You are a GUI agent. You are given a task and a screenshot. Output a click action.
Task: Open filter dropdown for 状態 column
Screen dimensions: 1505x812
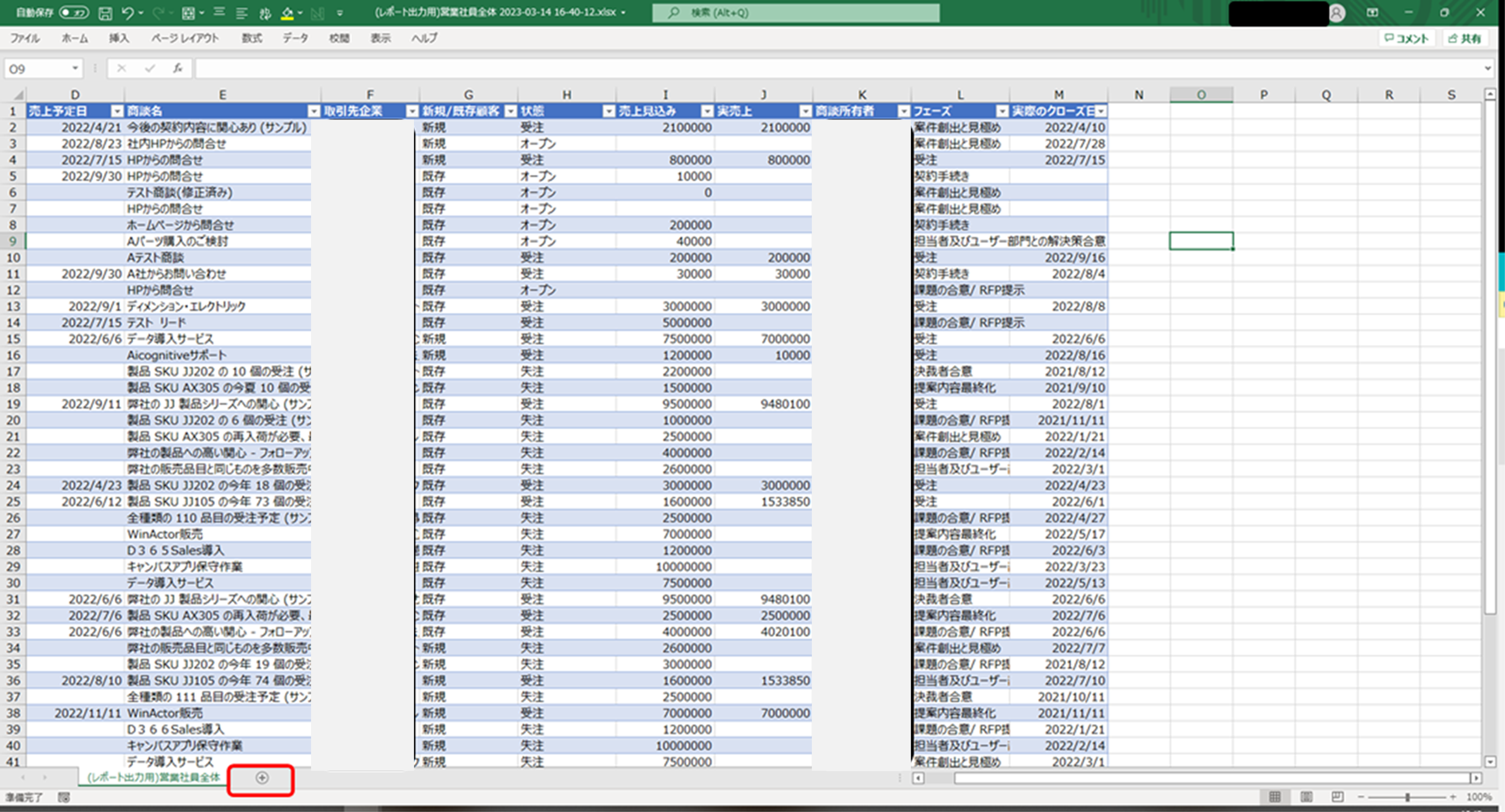pyautogui.click(x=609, y=111)
